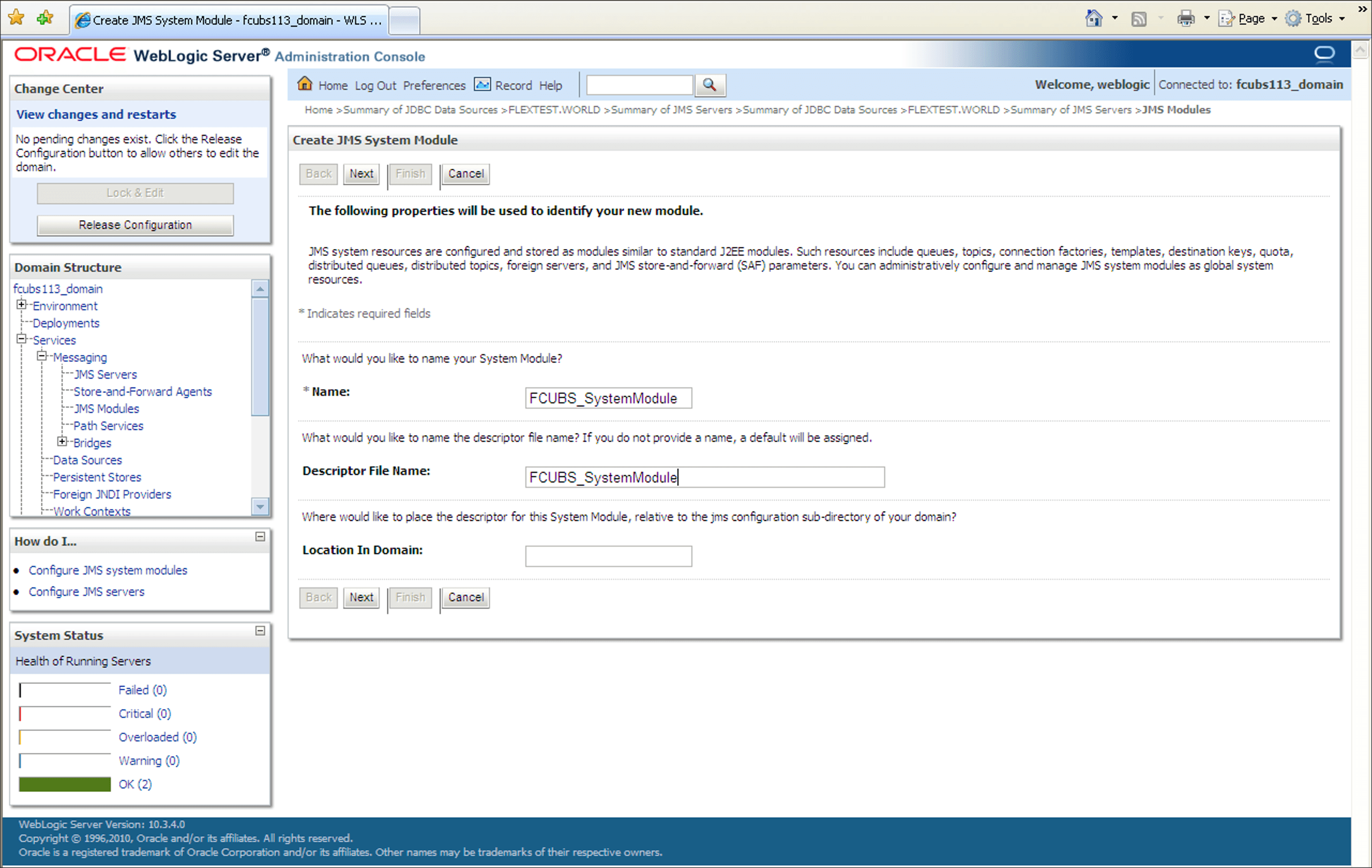Click the RSS feeds icon in browser toolbar
This screenshot has width=1372, height=868.
tap(1139, 19)
